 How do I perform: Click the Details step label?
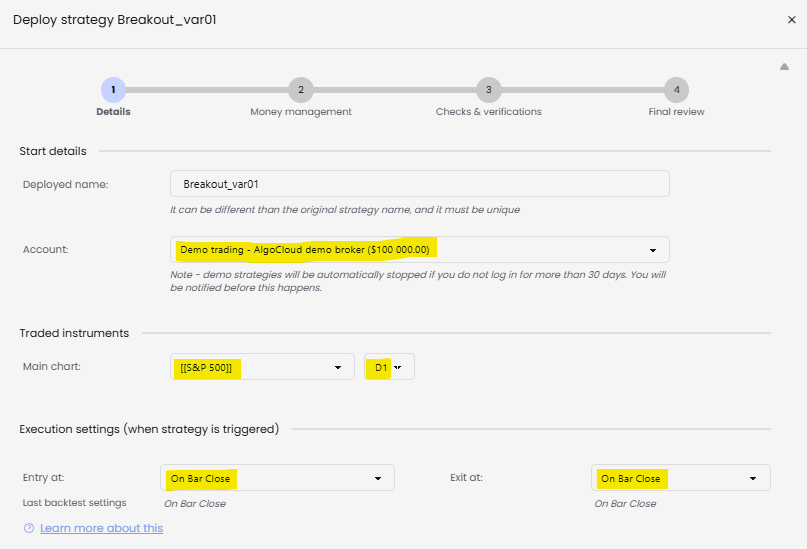[113, 112]
